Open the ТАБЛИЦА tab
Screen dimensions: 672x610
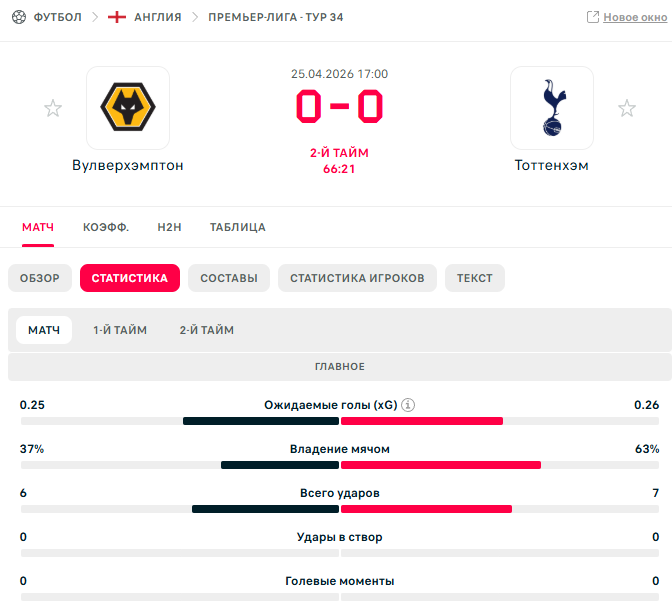[237, 227]
